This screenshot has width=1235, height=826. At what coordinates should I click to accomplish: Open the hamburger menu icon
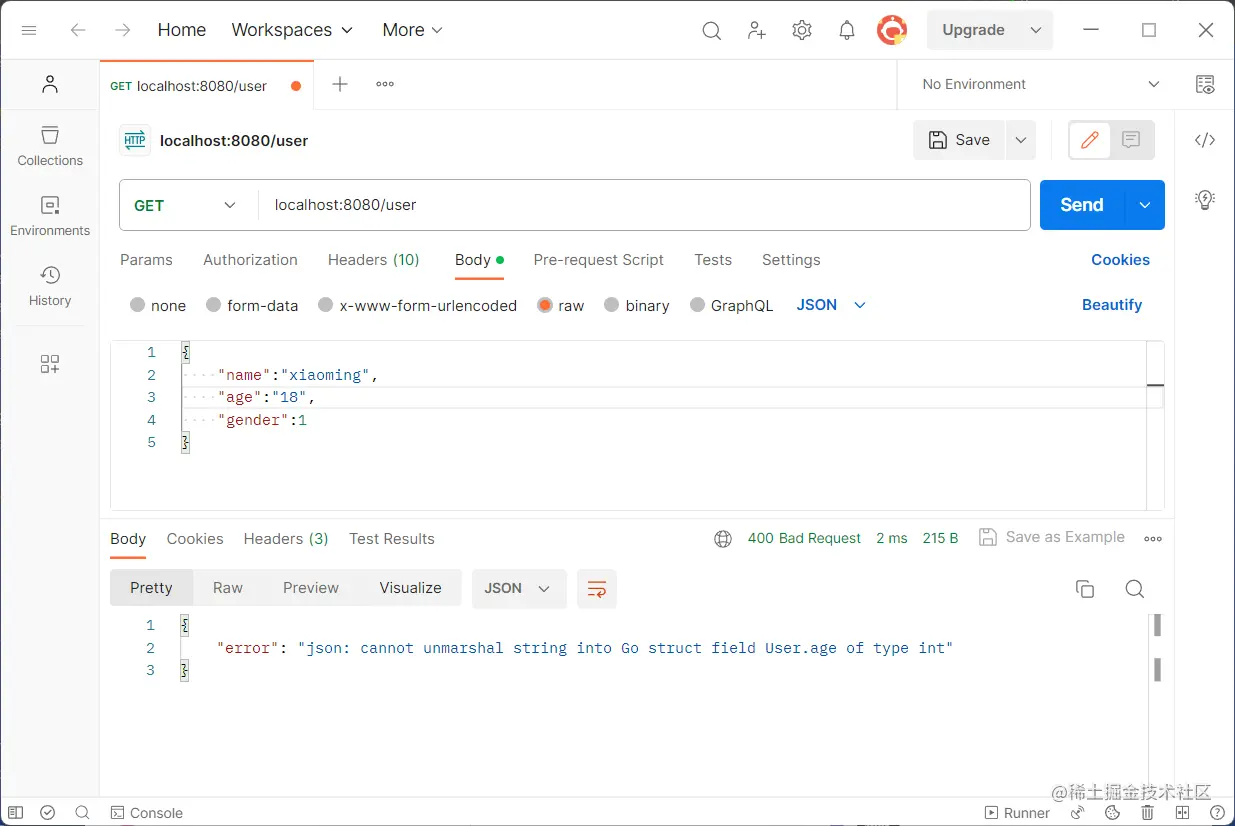click(x=29, y=30)
